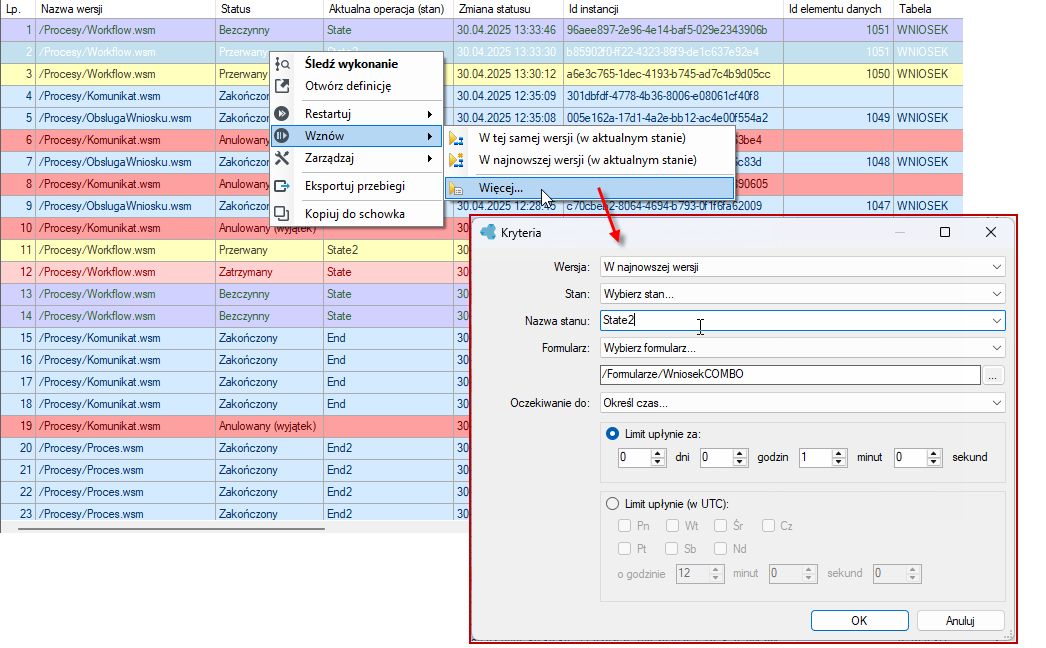Click the sekund field in Limit upłynie za
1046x648 pixels.
[911, 458]
